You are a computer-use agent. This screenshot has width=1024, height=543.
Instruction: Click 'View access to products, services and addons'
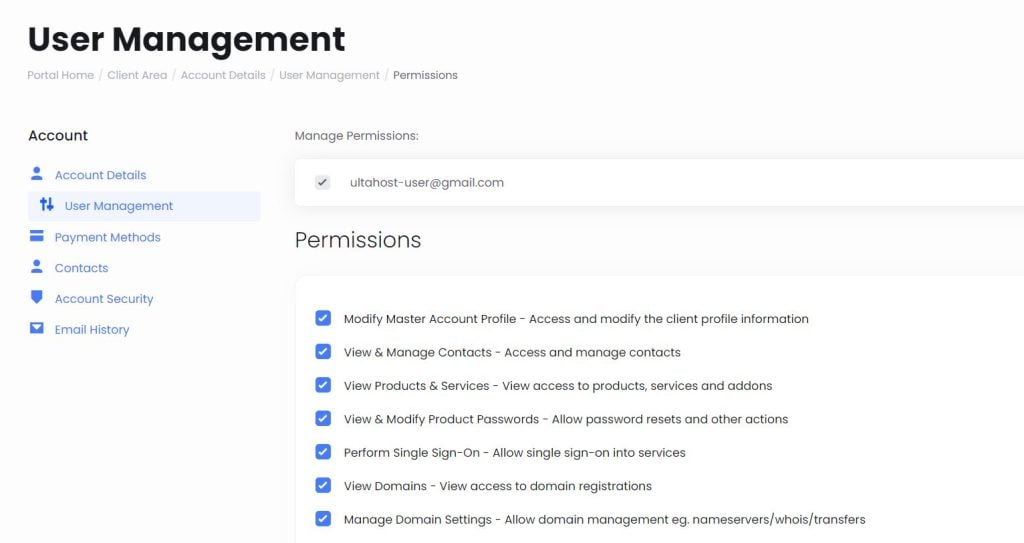click(637, 386)
